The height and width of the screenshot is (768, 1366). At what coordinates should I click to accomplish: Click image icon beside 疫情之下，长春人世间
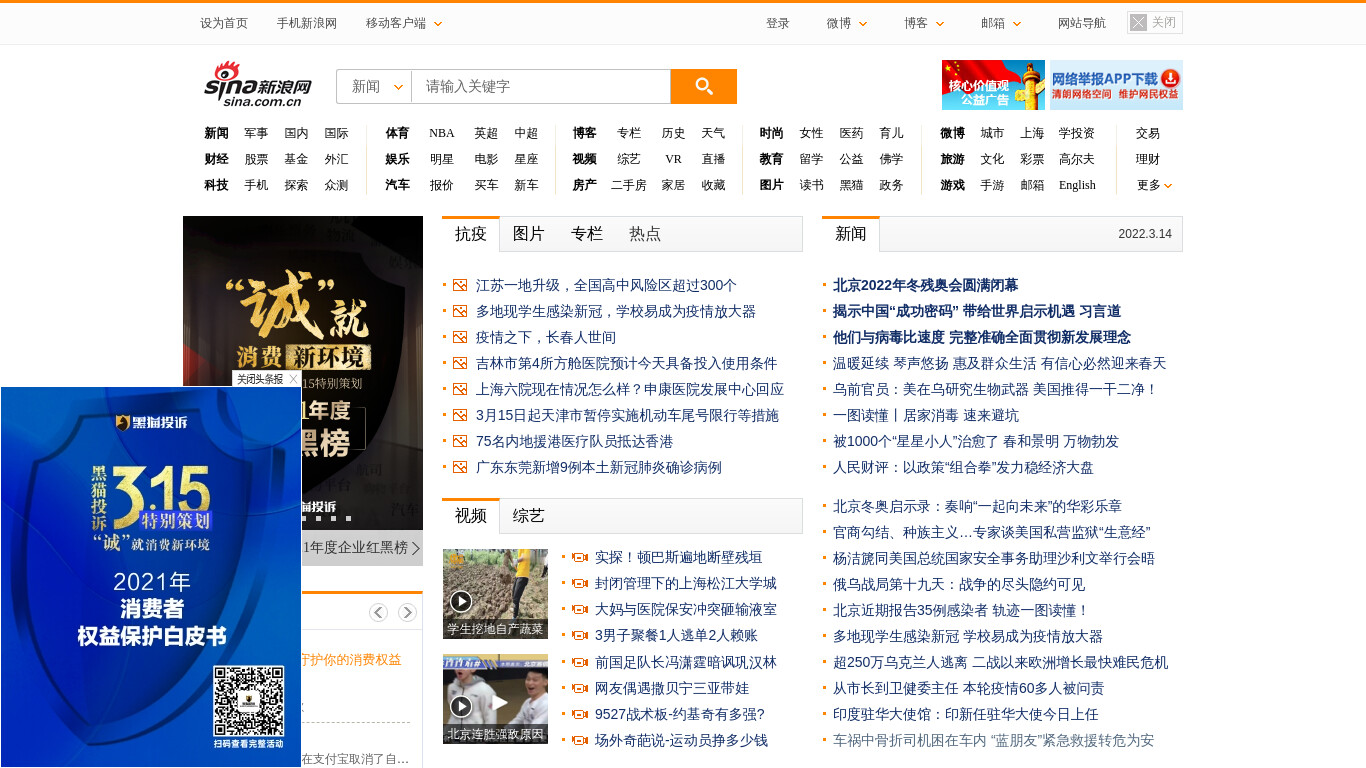click(460, 337)
